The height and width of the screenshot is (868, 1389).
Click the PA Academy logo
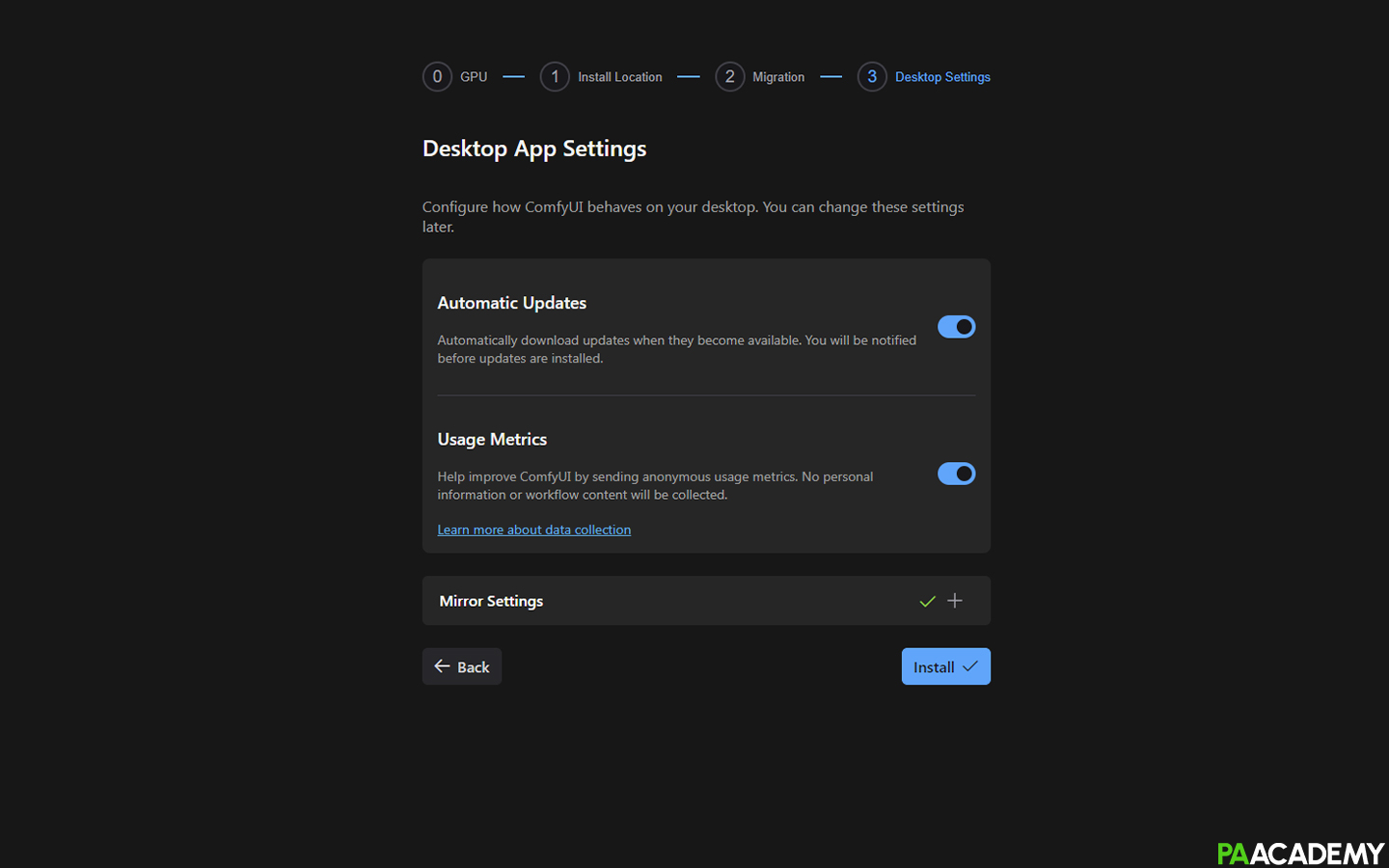(1300, 853)
